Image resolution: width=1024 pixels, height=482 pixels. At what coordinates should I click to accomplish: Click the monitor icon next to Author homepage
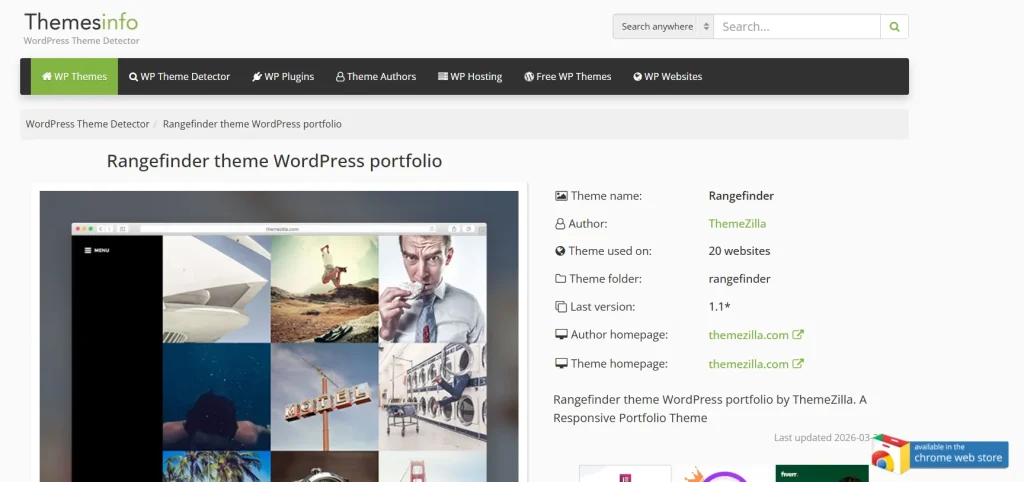pyautogui.click(x=561, y=335)
